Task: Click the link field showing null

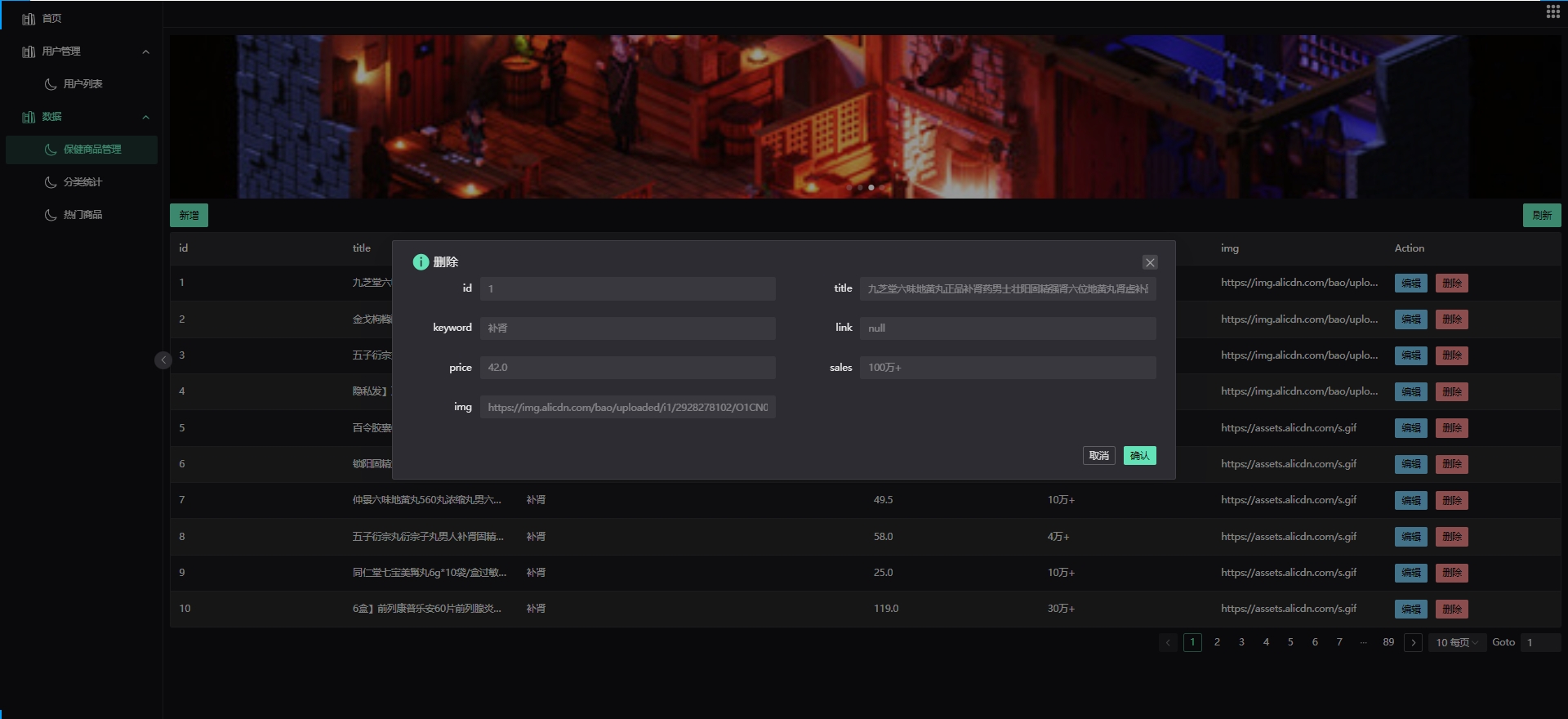Action: [x=1008, y=328]
